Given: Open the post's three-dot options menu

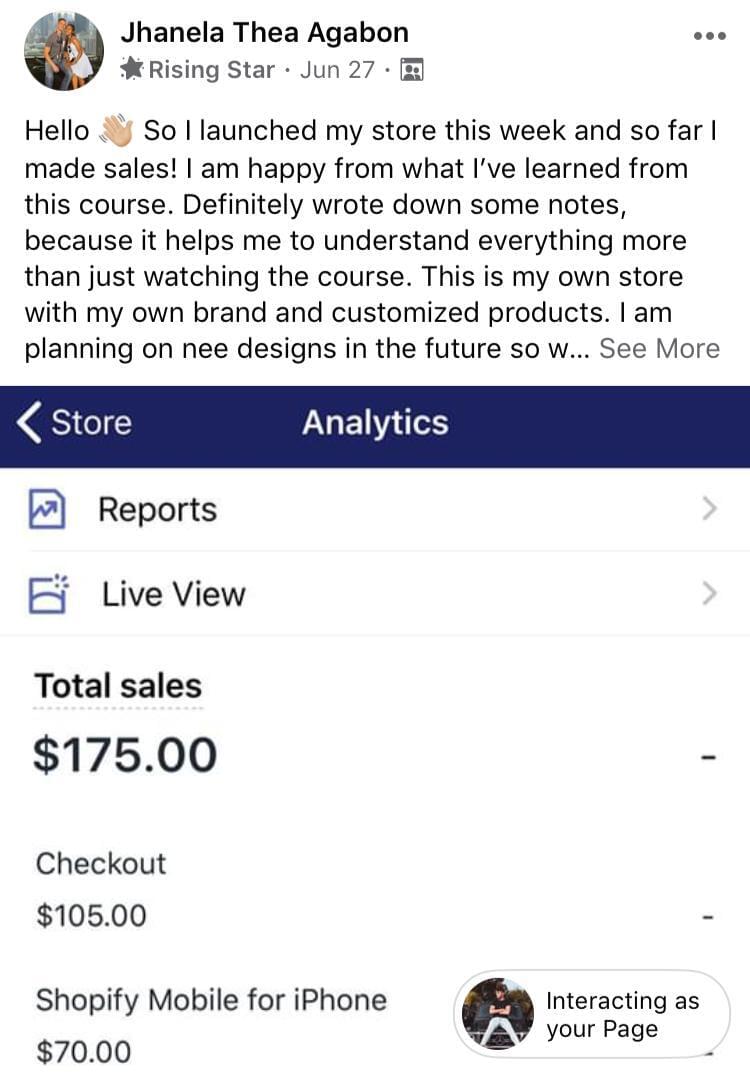Looking at the screenshot, I should tap(709, 35).
